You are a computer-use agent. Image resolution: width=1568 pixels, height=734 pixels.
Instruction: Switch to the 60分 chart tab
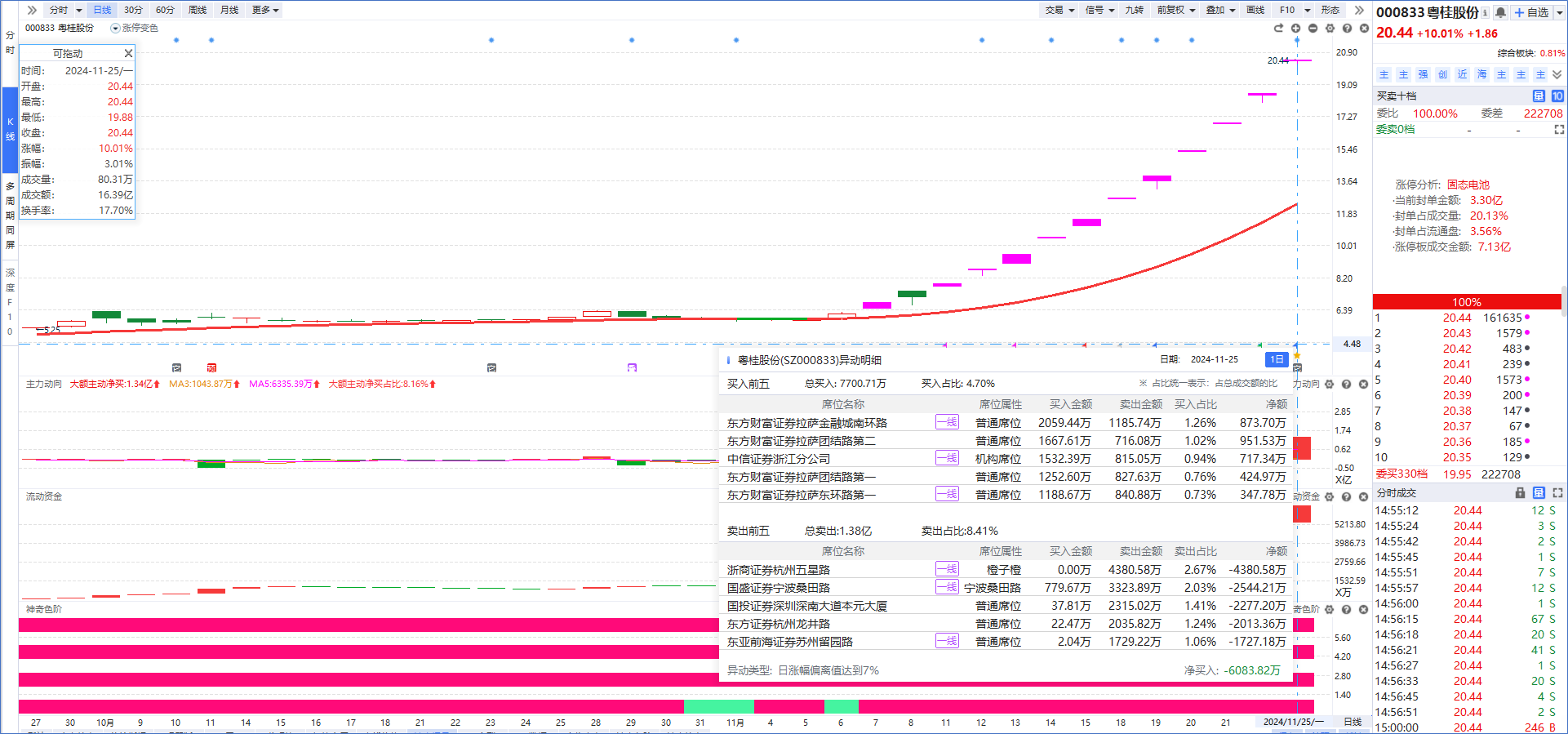coord(165,10)
